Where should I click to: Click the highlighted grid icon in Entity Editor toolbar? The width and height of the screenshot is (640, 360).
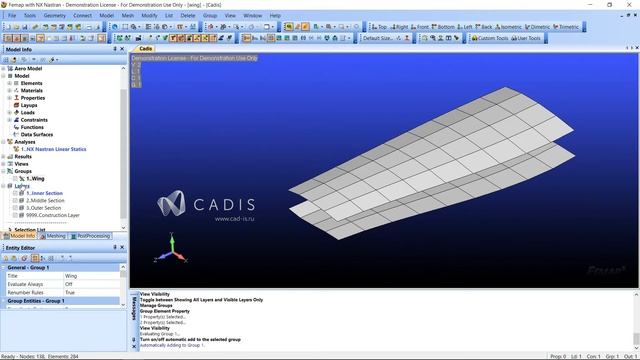click(35, 258)
